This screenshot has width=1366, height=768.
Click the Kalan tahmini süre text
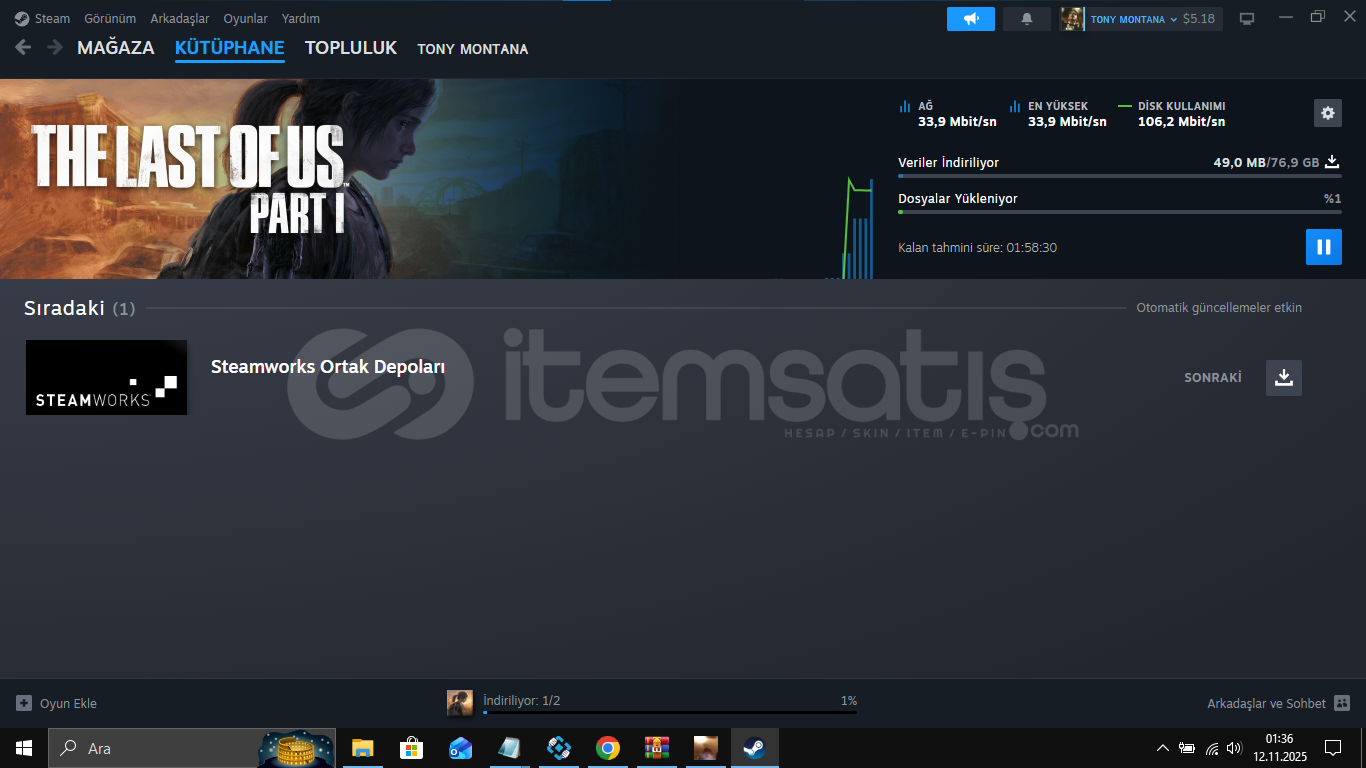[977, 248]
